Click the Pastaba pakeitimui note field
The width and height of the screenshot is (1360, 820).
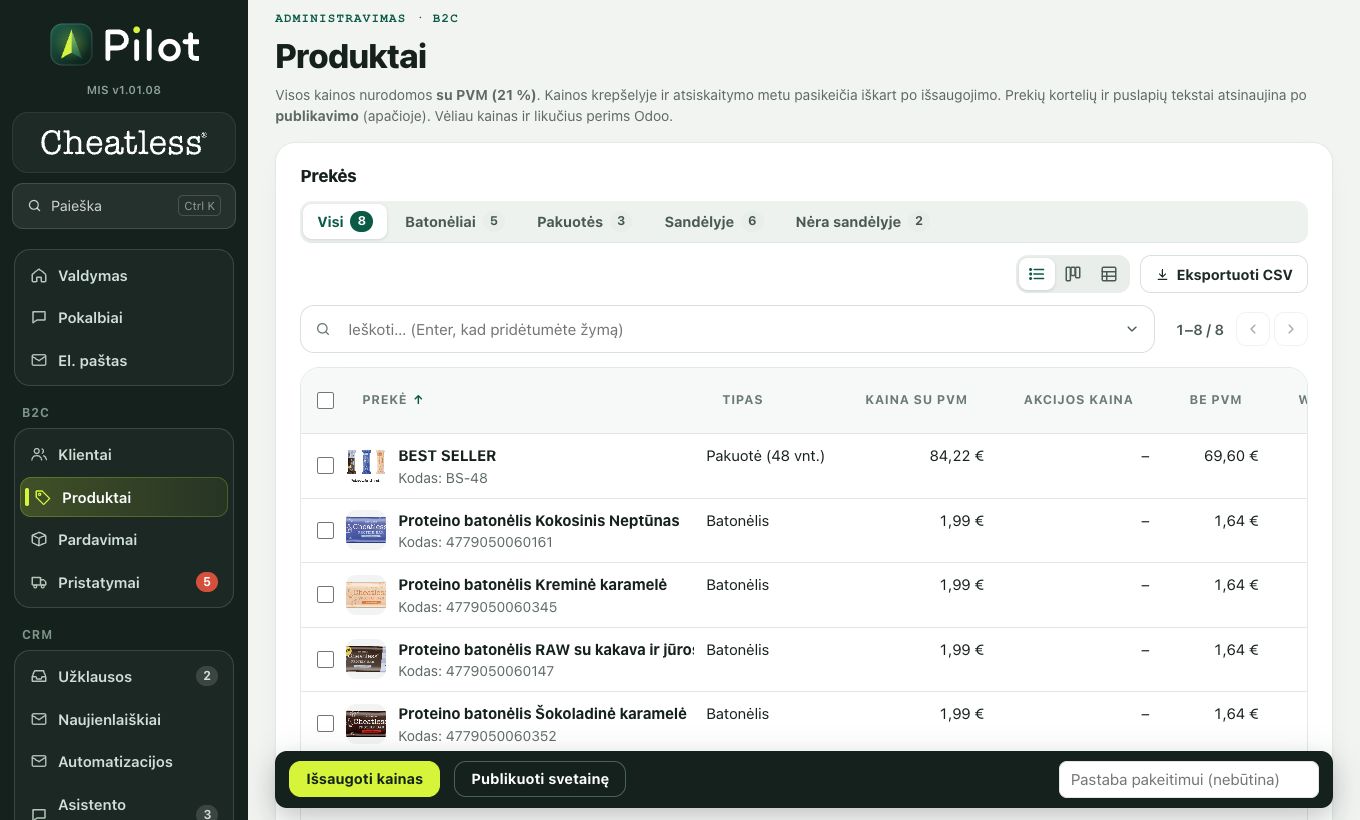1189,780
